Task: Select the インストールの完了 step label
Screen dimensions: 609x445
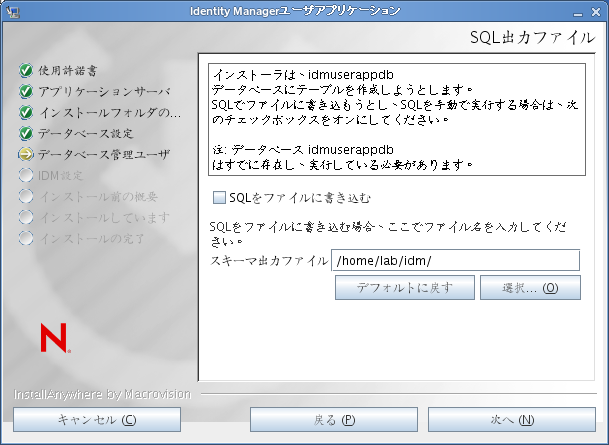Action: click(92, 238)
